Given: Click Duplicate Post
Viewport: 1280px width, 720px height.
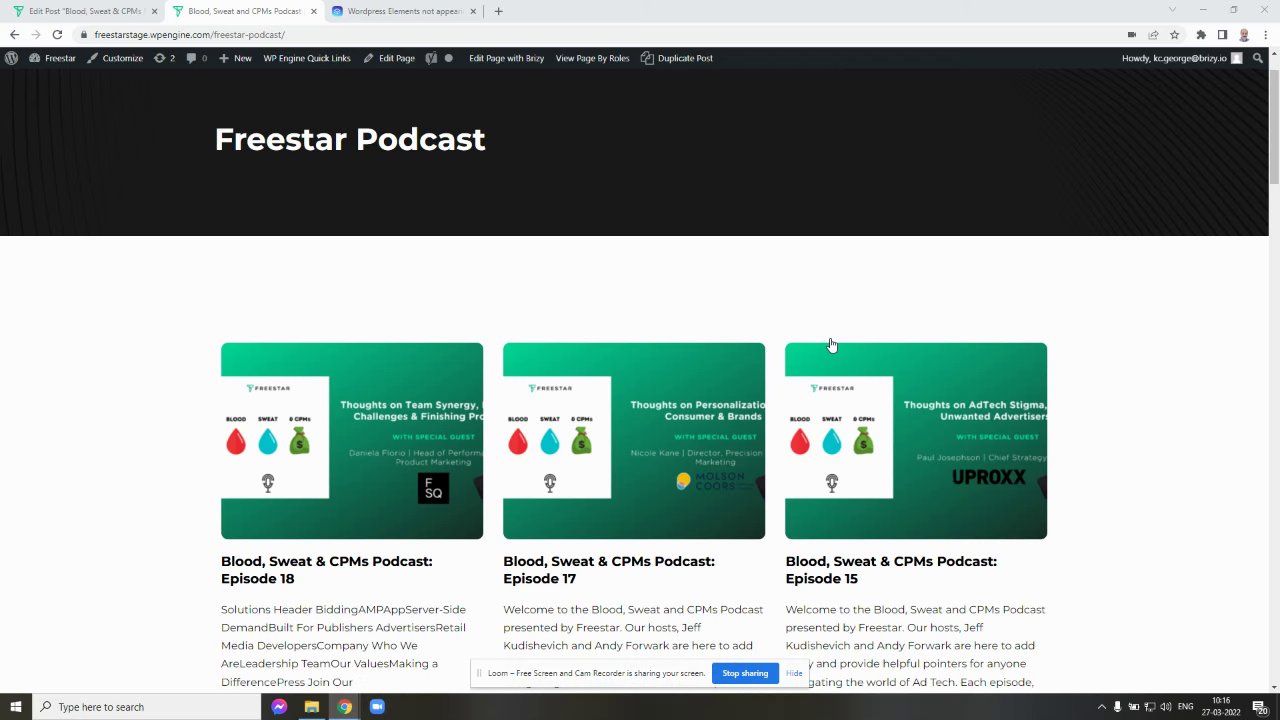Looking at the screenshot, I should 677,58.
